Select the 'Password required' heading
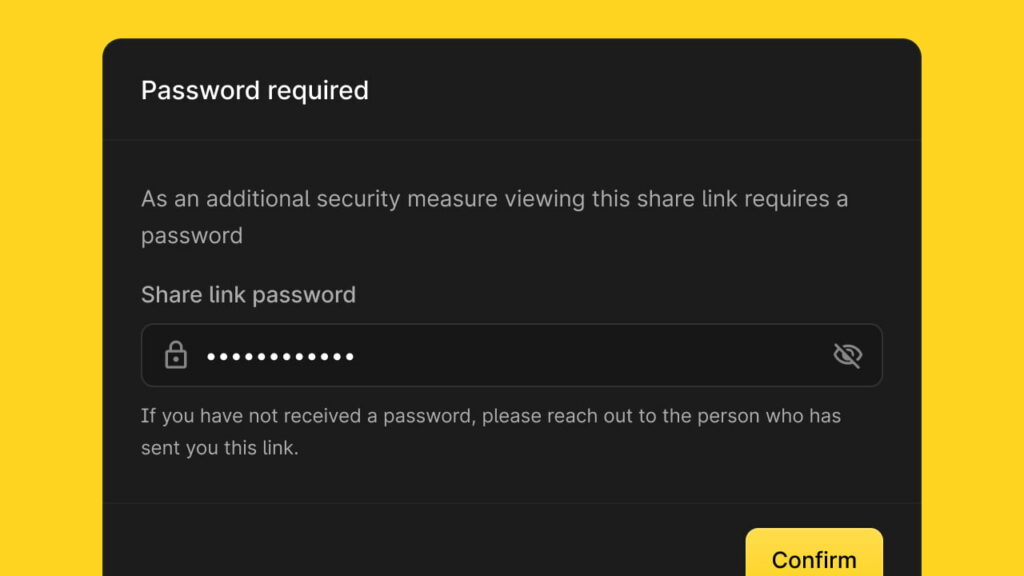1024x576 pixels. coord(255,90)
